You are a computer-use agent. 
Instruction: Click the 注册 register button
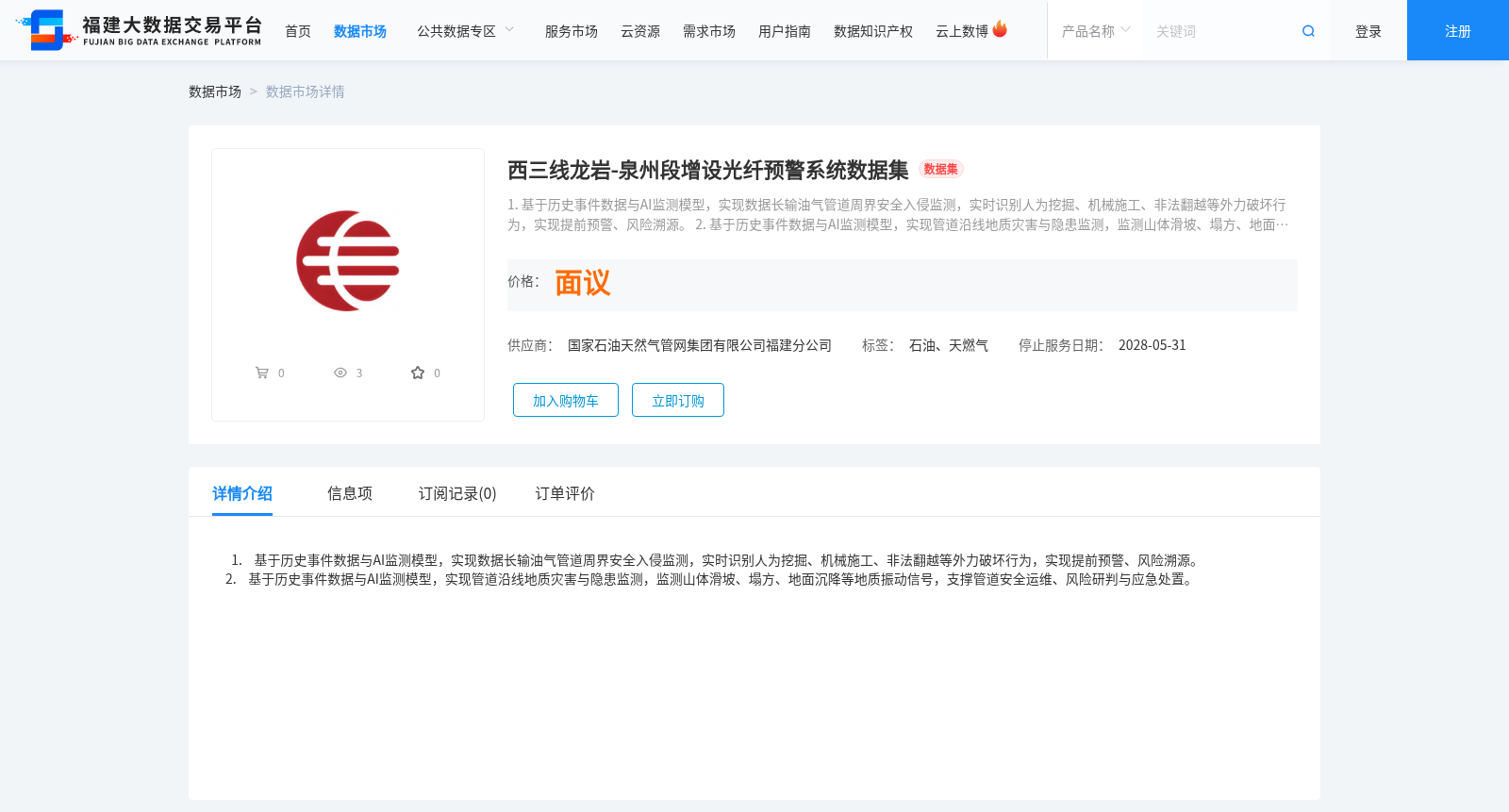coord(1458,30)
